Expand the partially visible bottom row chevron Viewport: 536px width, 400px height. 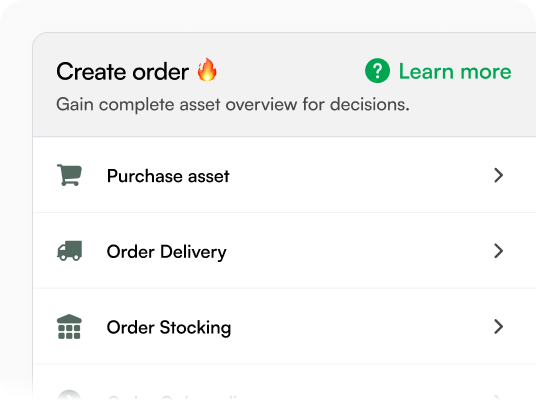click(x=498, y=398)
